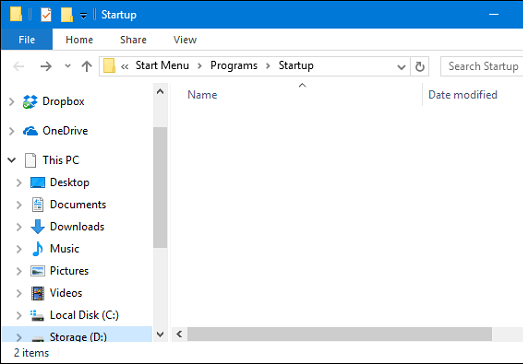Click navigation pane scroll down arrow
The height and width of the screenshot is (364, 523).
pyautogui.click(x=160, y=334)
